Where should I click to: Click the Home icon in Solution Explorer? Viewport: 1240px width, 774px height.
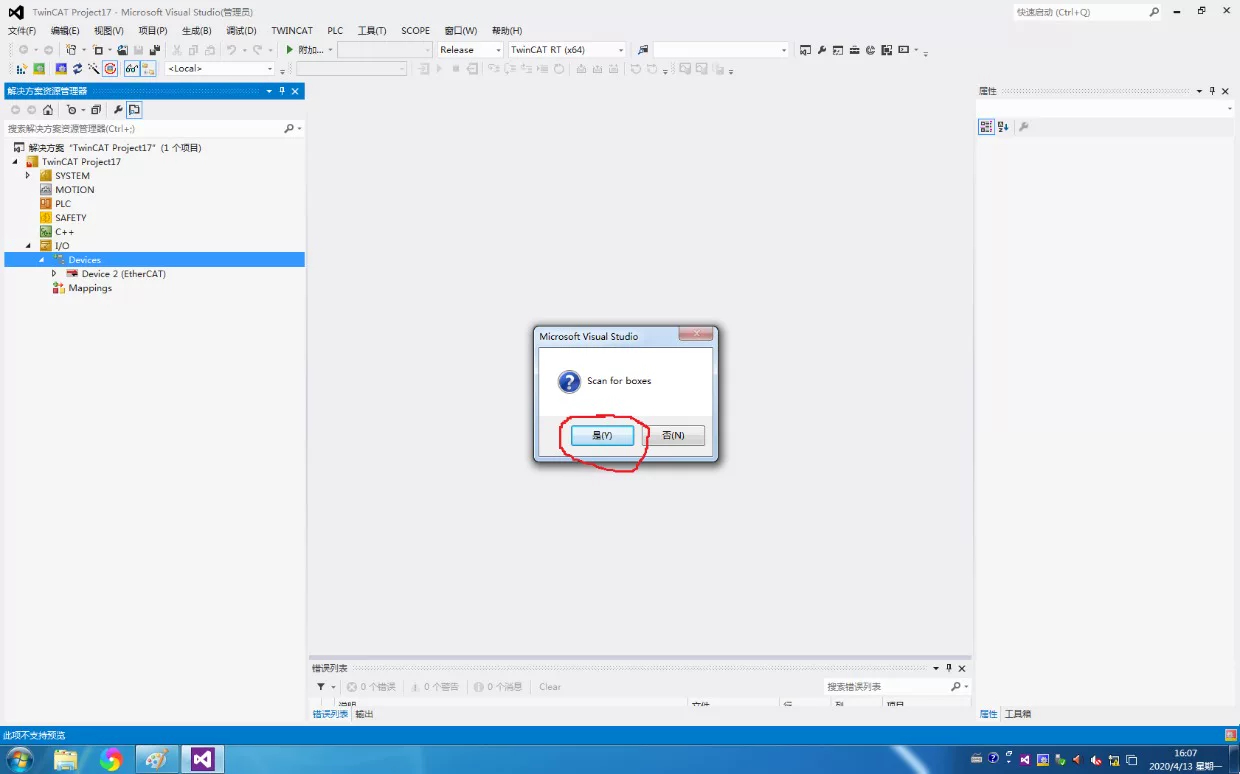(x=47, y=110)
